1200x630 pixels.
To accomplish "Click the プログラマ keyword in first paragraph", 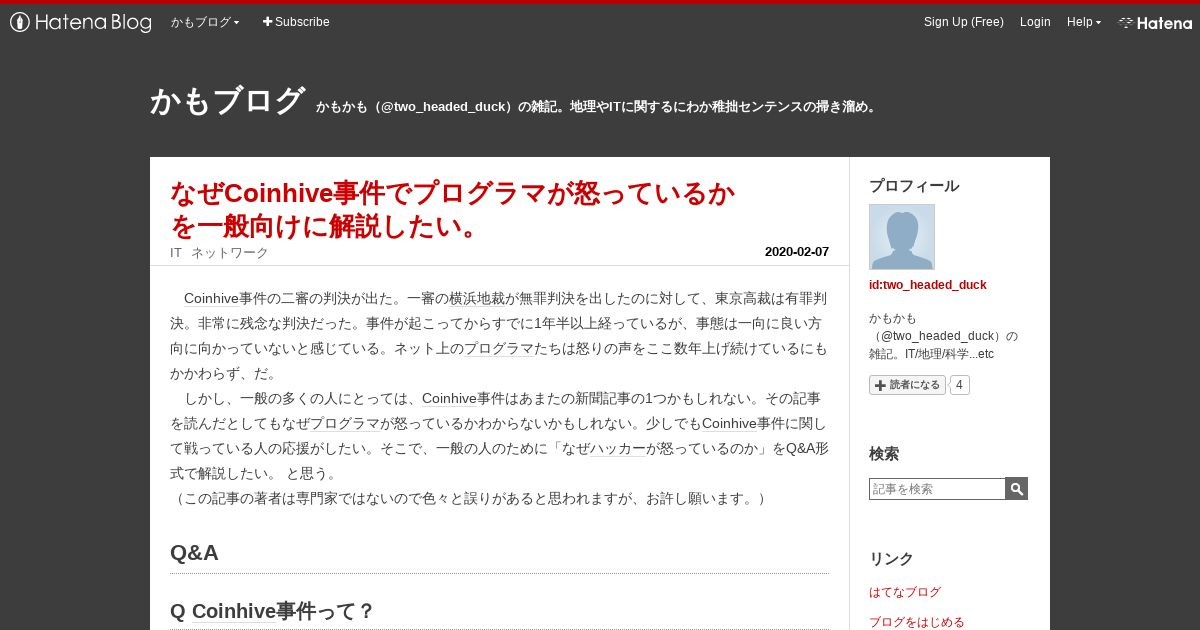I will click(x=499, y=348).
